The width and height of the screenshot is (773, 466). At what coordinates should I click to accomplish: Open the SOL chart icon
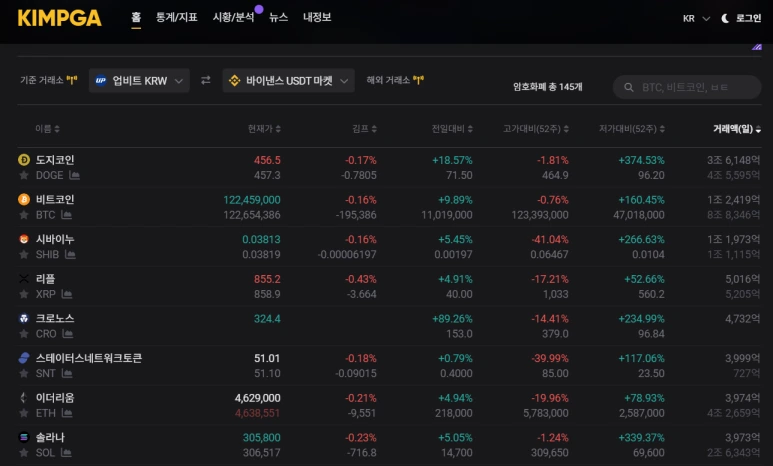[x=66, y=452]
